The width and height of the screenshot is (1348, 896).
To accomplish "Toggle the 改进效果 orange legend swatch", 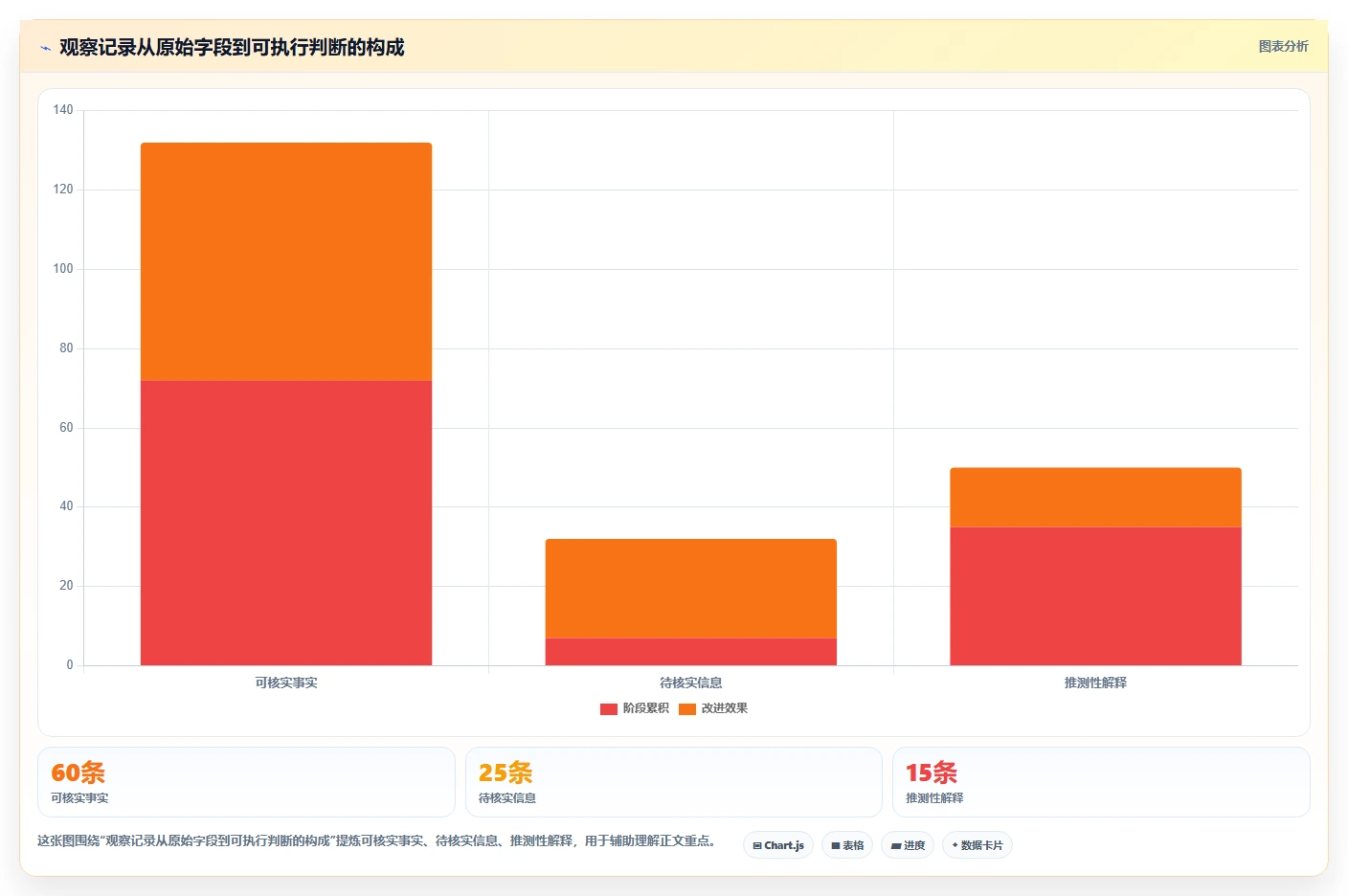I will (x=686, y=709).
